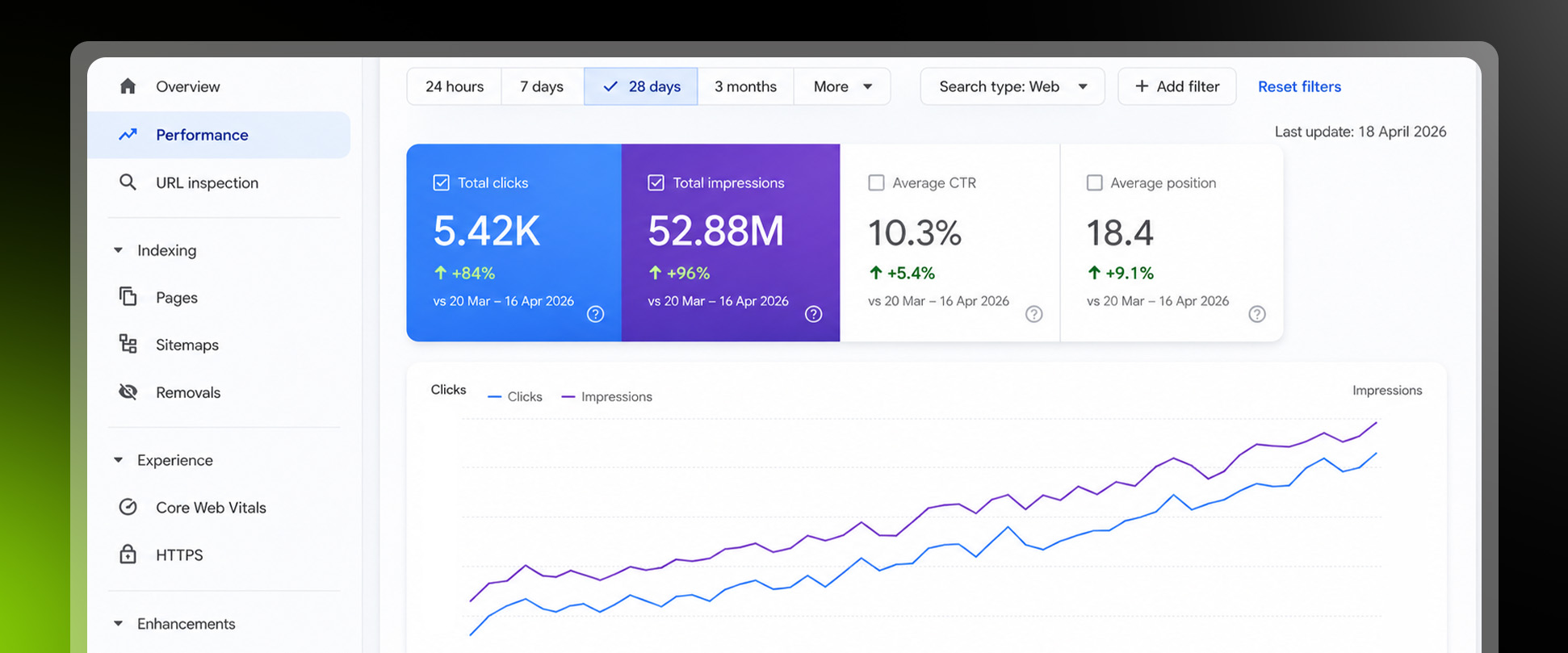Screen dimensions: 1568x653
Task: Open help for Average position card
Action: coord(1256,314)
